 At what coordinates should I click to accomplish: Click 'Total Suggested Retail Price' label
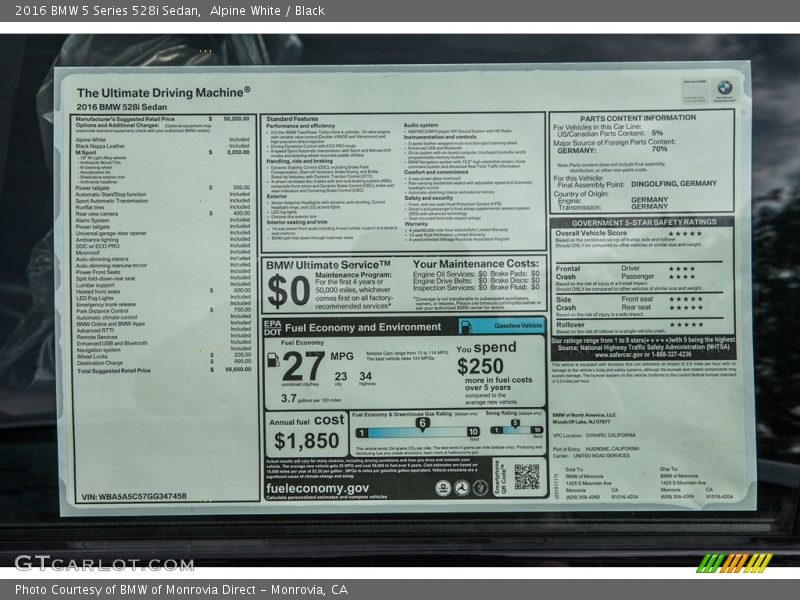(114, 370)
